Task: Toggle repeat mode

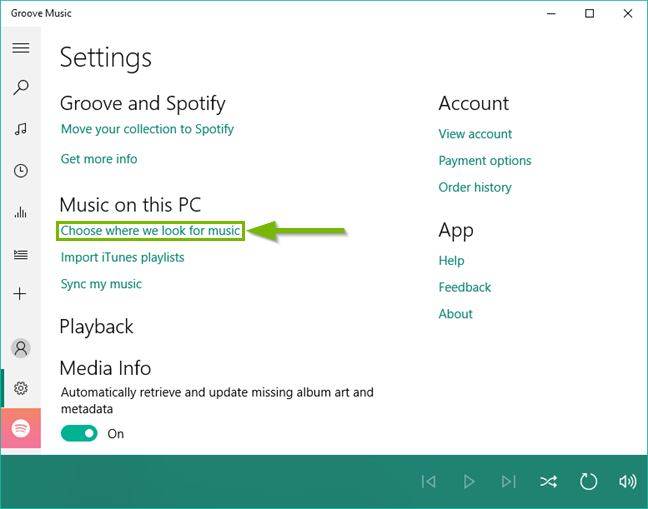Action: 588,481
